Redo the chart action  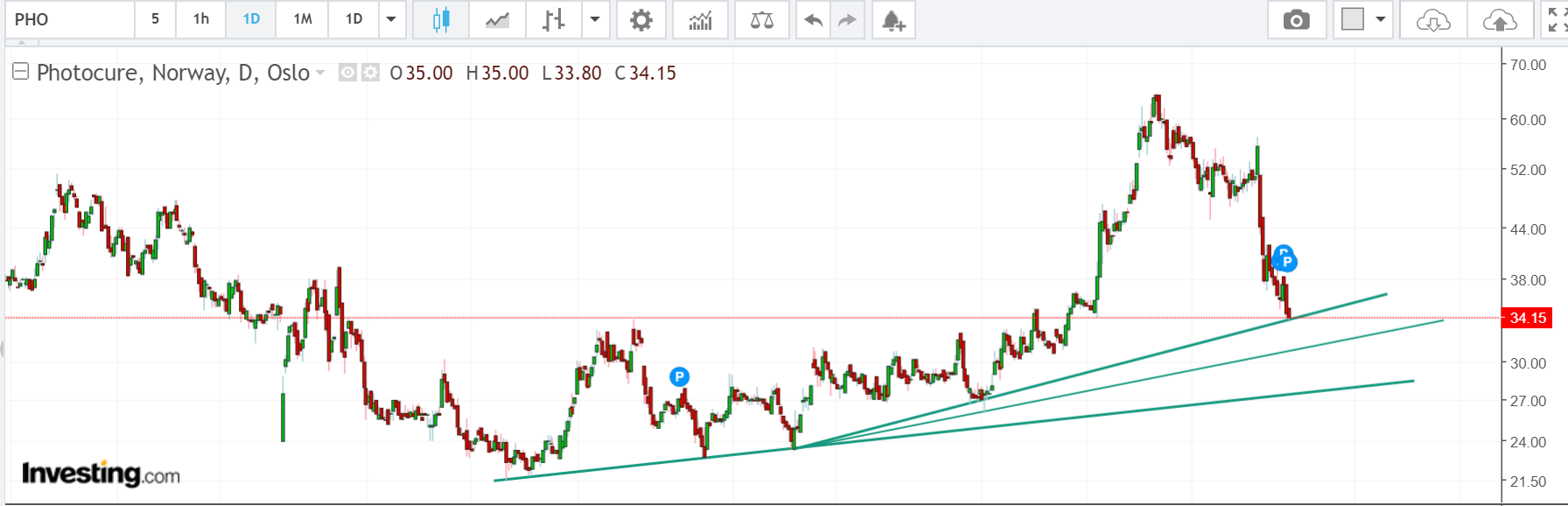(847, 19)
